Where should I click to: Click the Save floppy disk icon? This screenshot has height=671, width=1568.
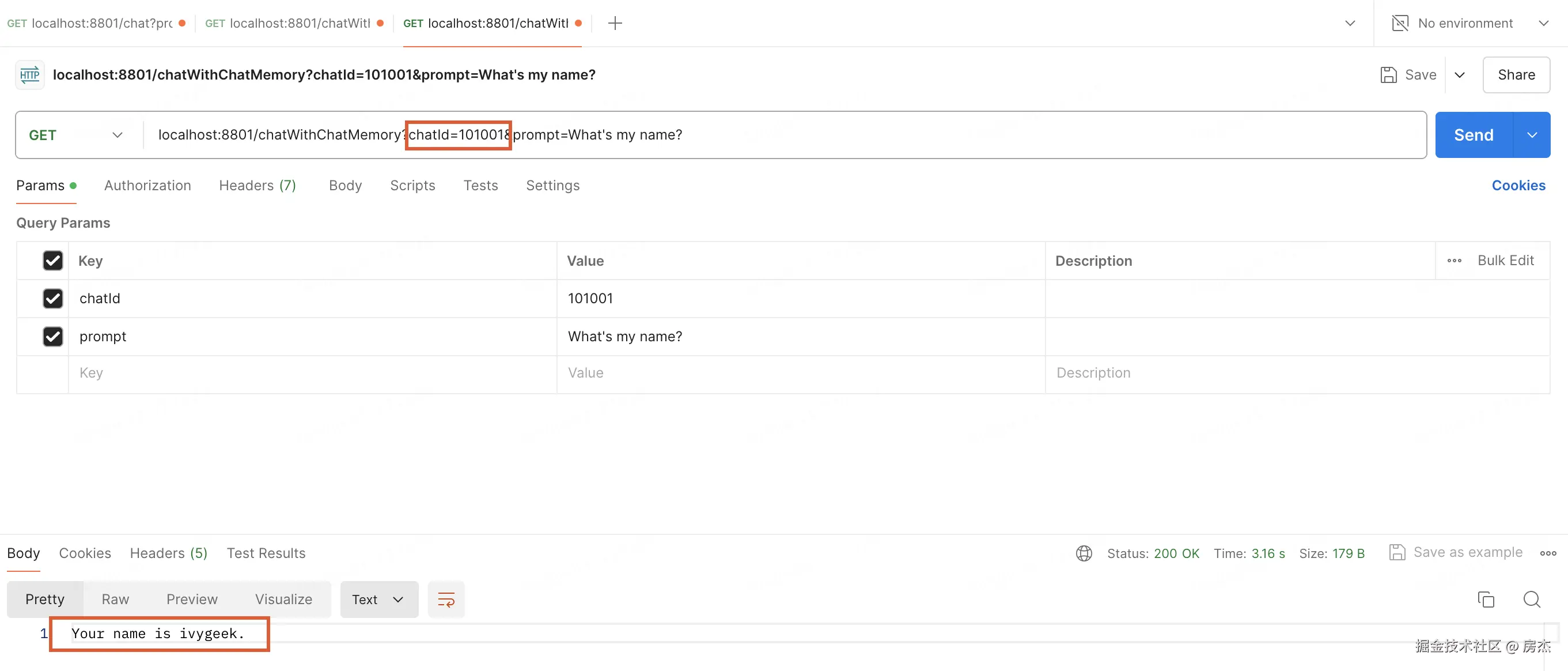point(1388,75)
